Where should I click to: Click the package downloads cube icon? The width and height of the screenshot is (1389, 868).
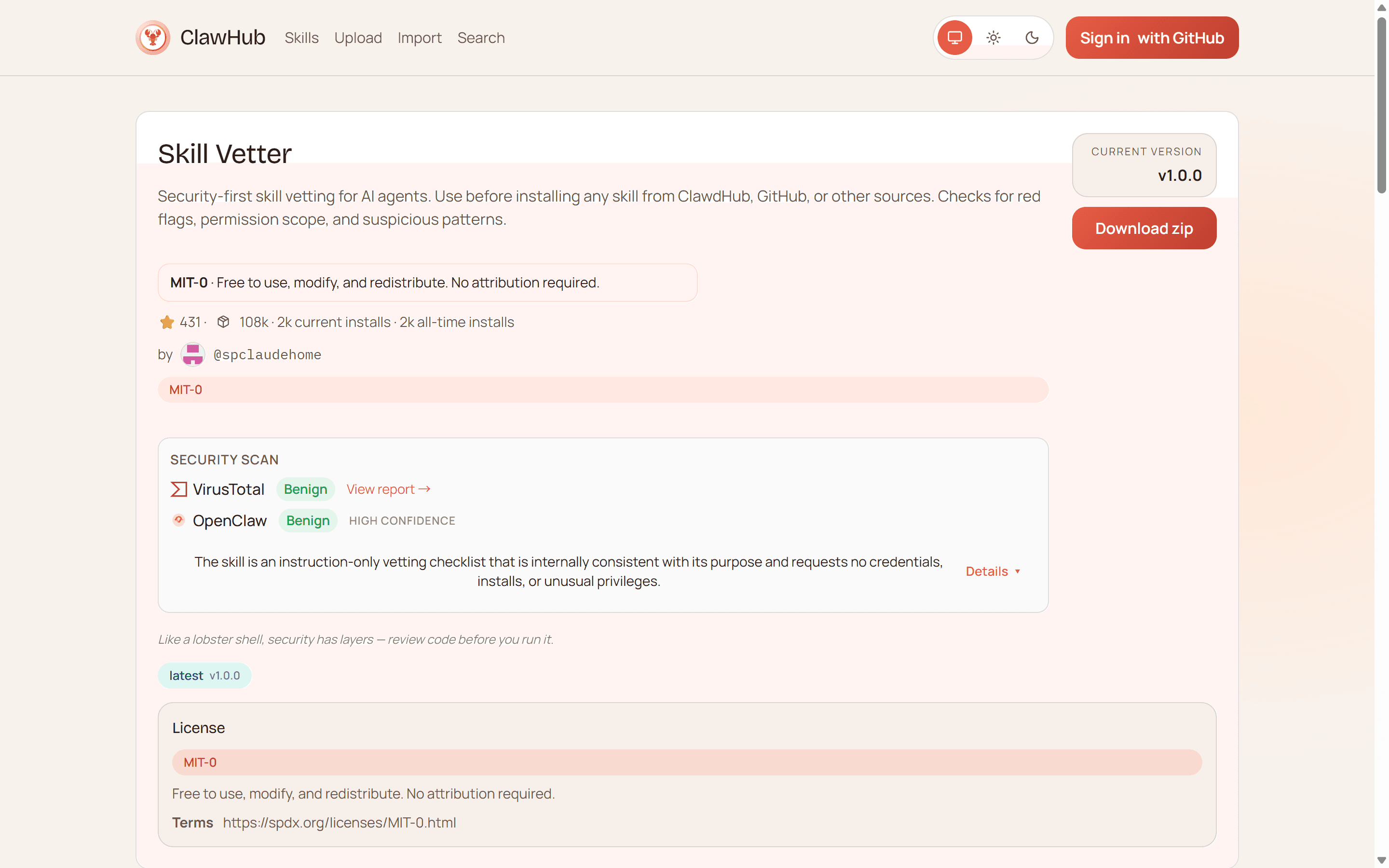pos(223,322)
